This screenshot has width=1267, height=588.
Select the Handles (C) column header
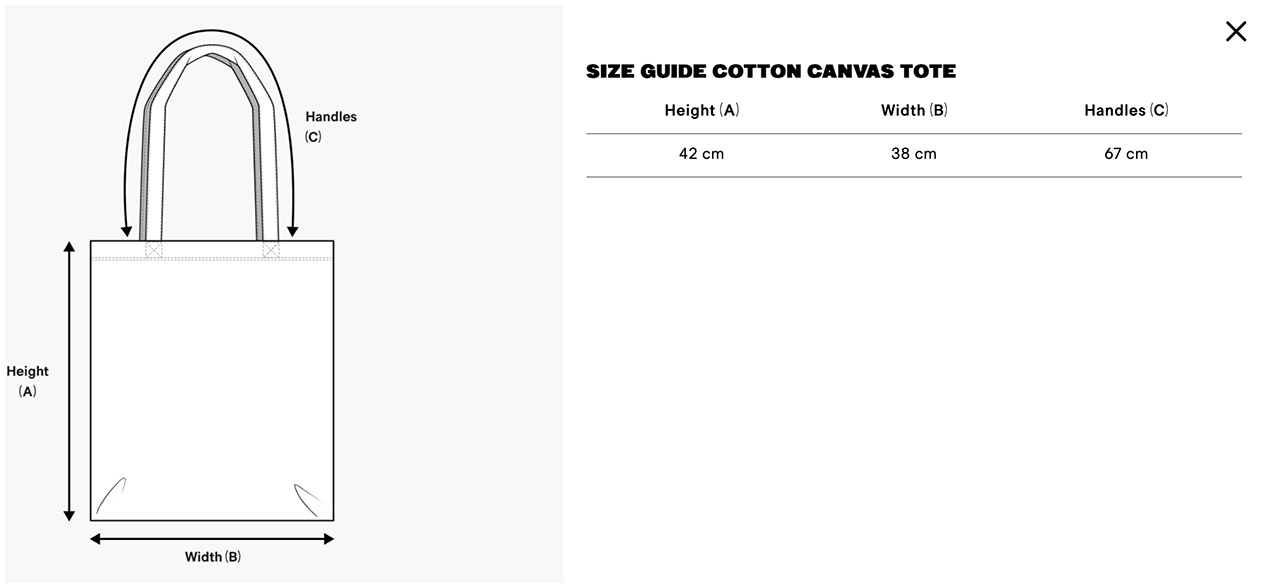pos(1126,110)
